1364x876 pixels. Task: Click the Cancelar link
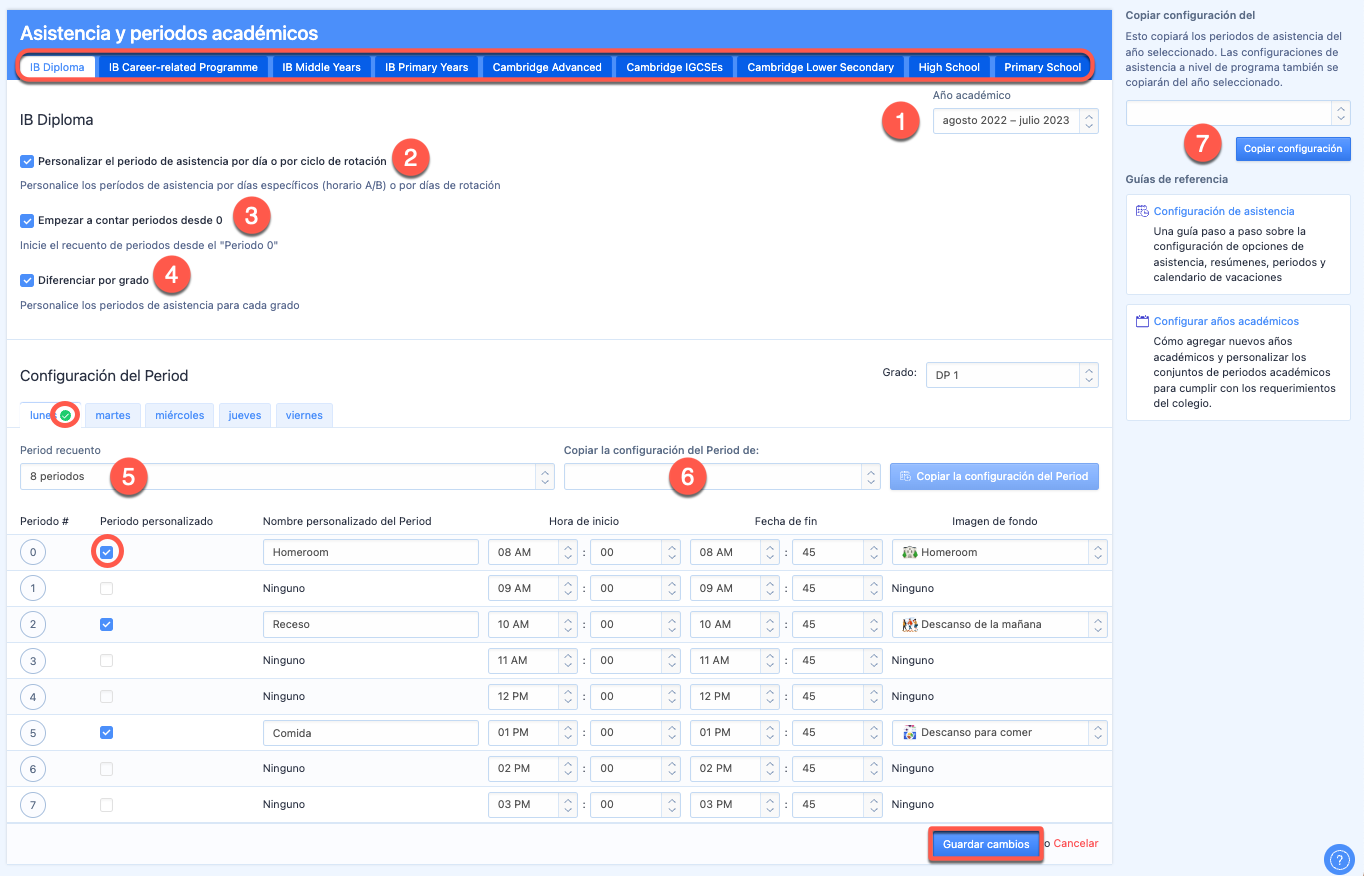[1075, 843]
